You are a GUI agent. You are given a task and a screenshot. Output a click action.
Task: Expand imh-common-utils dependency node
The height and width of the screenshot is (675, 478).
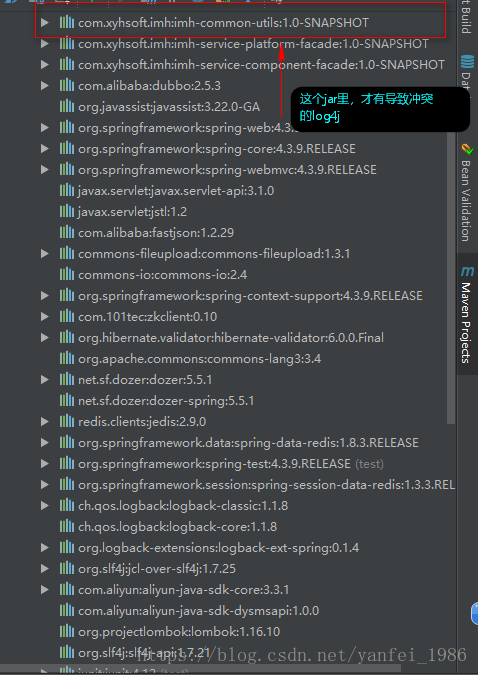45,22
